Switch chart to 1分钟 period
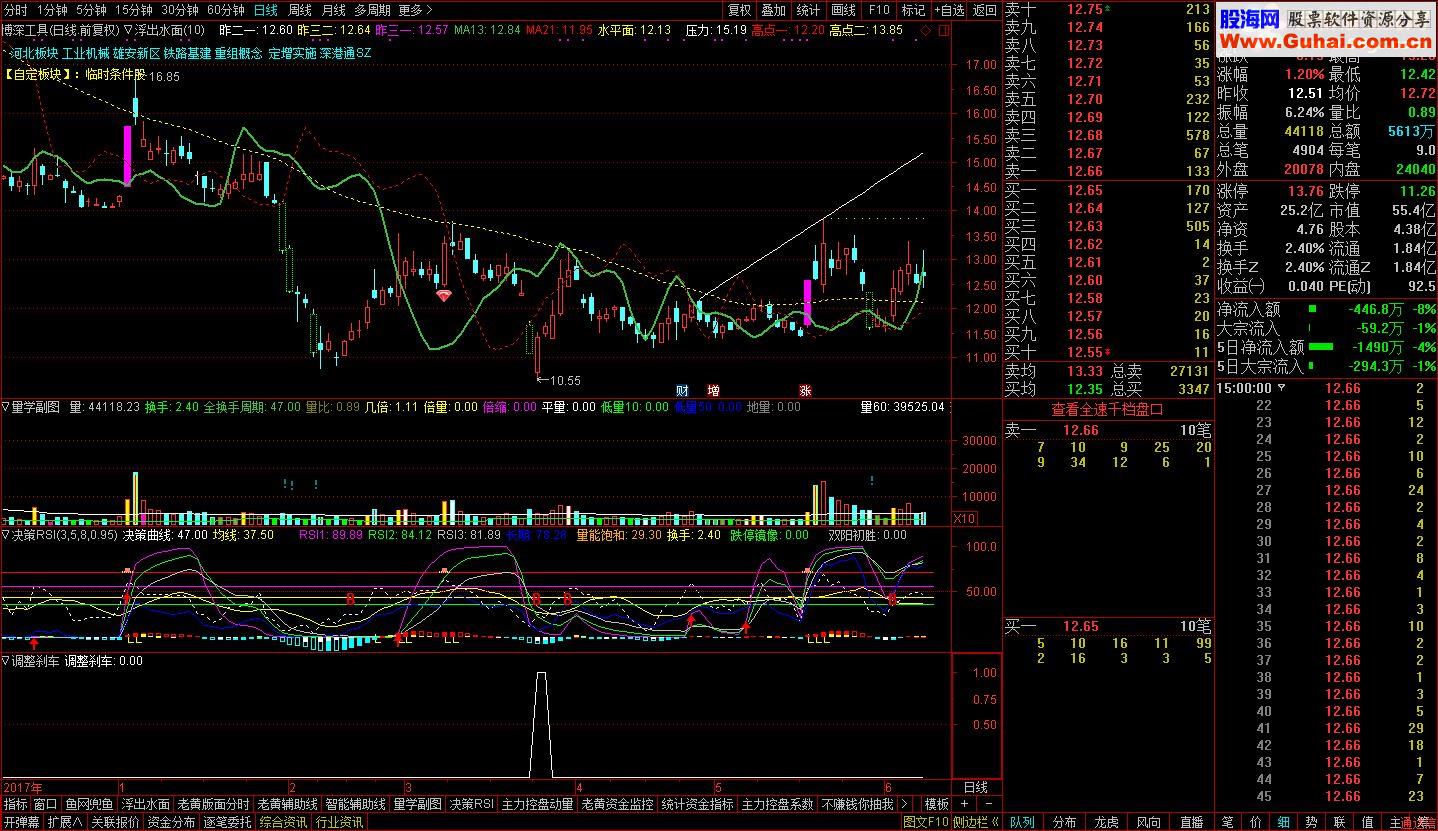Screen dimensions: 1438x831 tap(52, 10)
